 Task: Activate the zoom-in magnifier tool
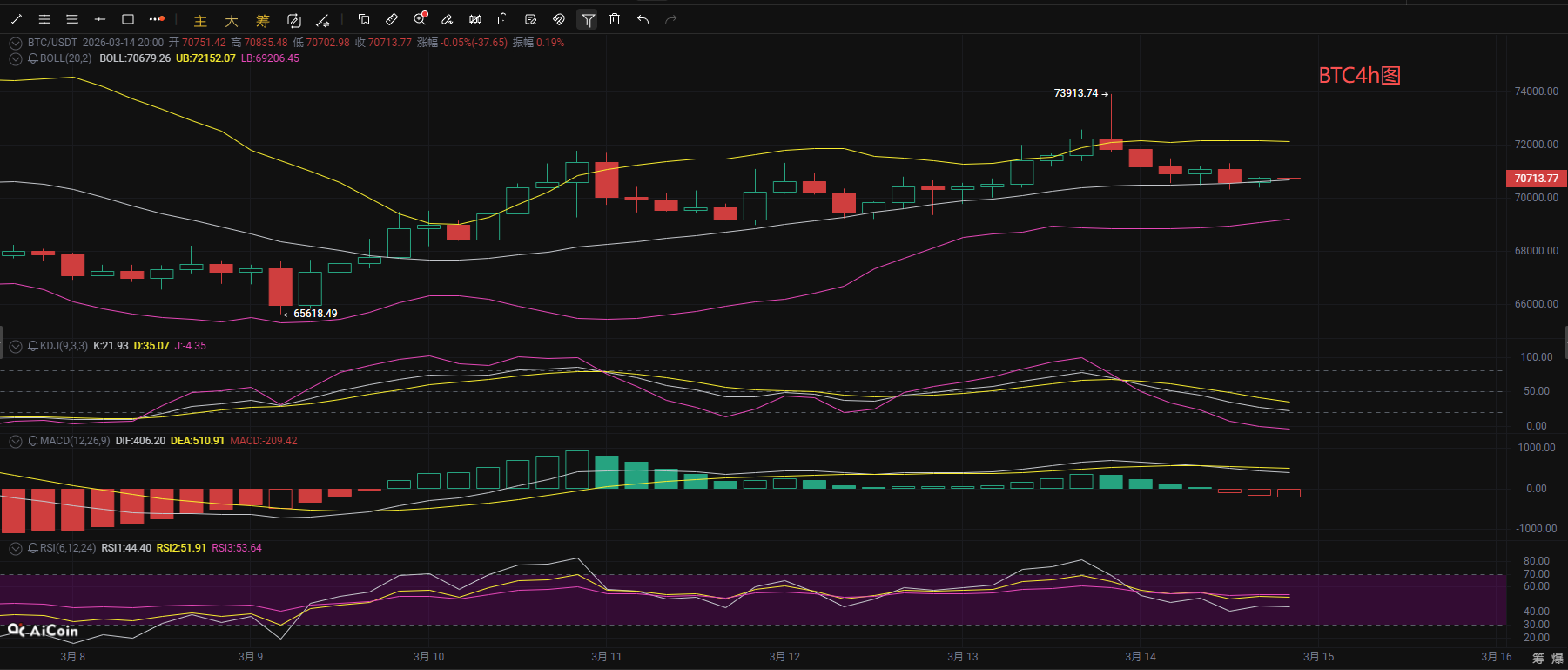tap(421, 19)
